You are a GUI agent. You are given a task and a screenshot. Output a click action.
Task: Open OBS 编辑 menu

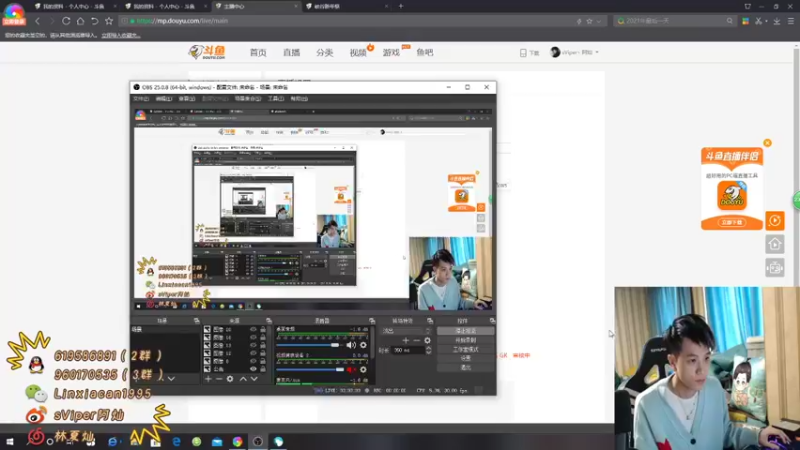pos(164,98)
